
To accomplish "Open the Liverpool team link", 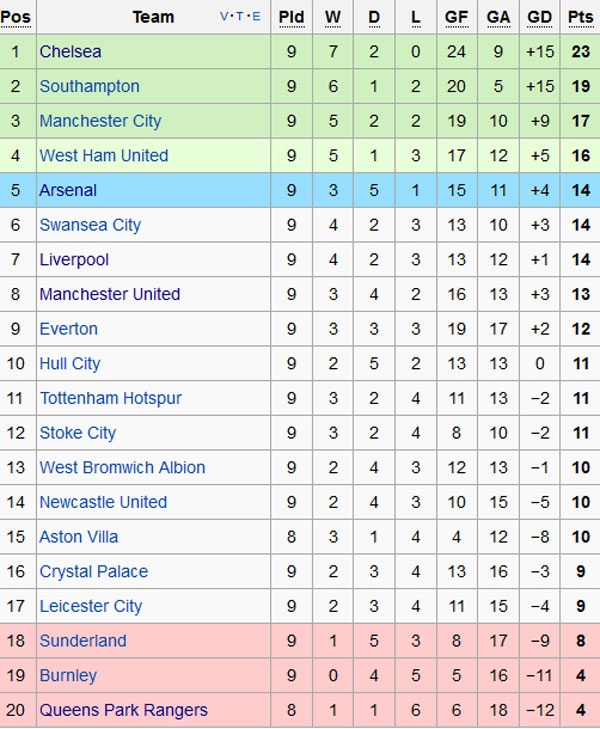I will tap(74, 260).
